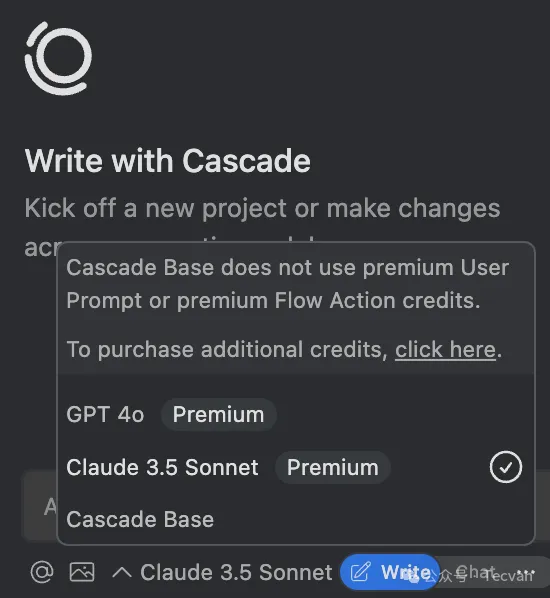Click the Cascade Base credits info text
The height and width of the screenshot is (598, 550).
[x=288, y=284]
